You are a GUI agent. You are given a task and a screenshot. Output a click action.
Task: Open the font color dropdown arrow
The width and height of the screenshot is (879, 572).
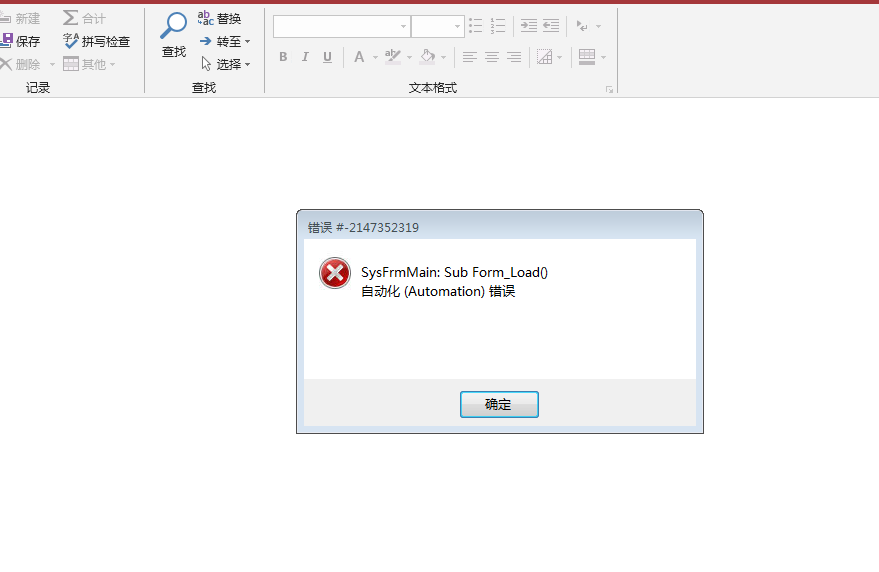coord(375,57)
